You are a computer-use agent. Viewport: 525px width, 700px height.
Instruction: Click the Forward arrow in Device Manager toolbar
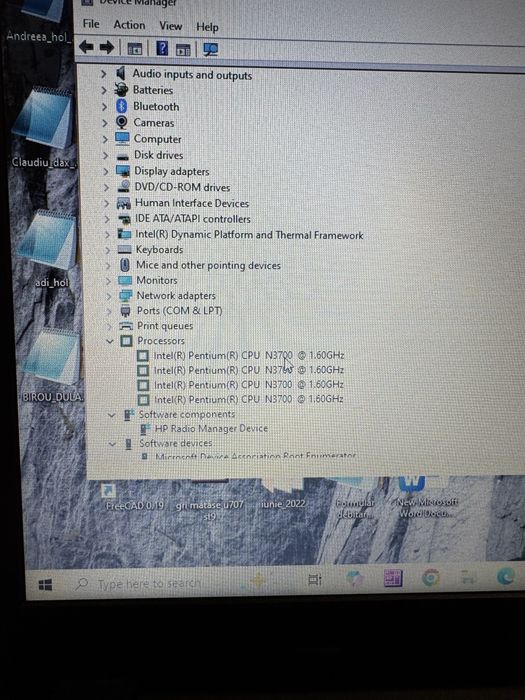[107, 47]
